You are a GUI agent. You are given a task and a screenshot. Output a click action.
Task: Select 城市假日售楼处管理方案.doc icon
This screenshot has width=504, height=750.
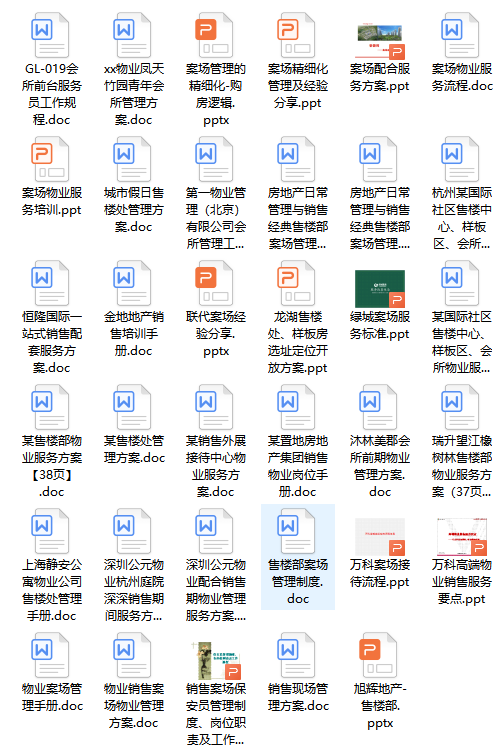[x=133, y=159]
